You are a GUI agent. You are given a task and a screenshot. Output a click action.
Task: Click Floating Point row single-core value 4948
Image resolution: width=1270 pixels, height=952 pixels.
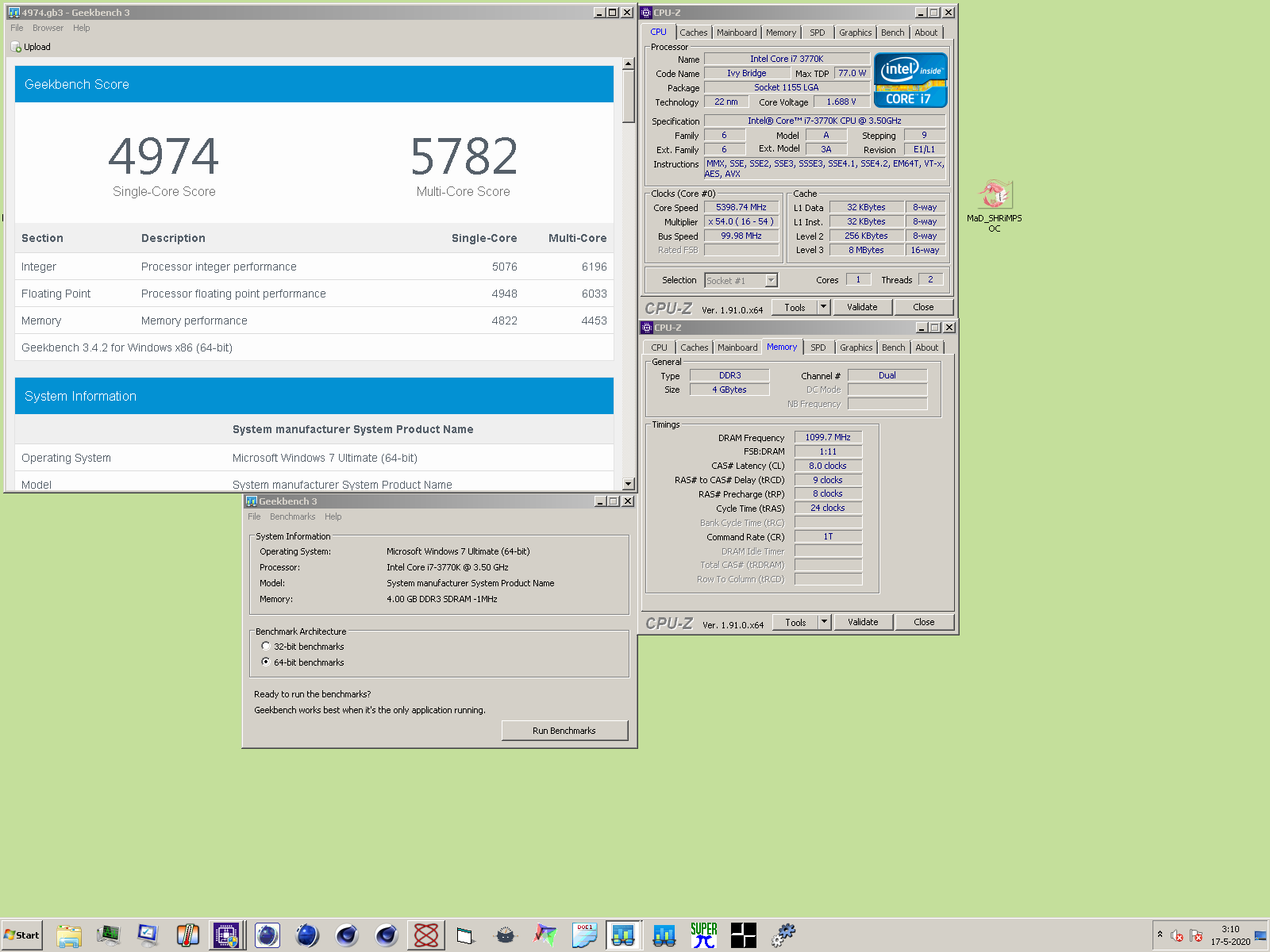[x=504, y=294]
